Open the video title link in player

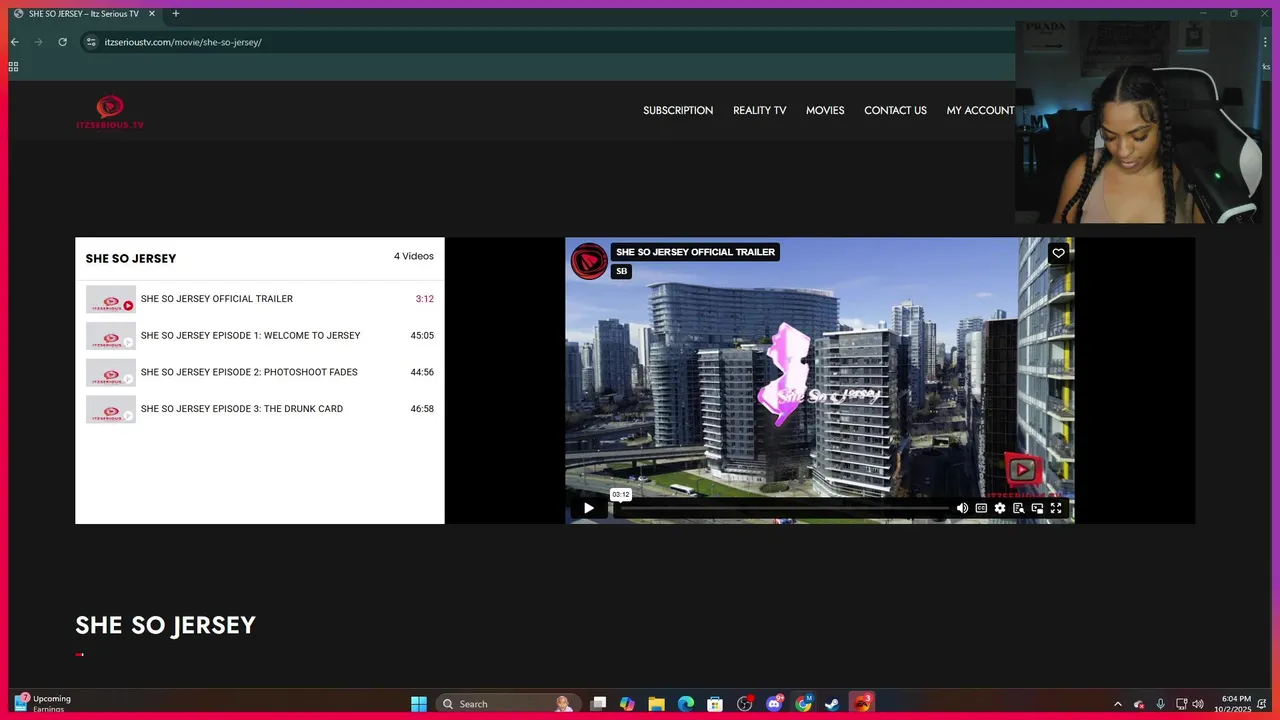click(695, 252)
